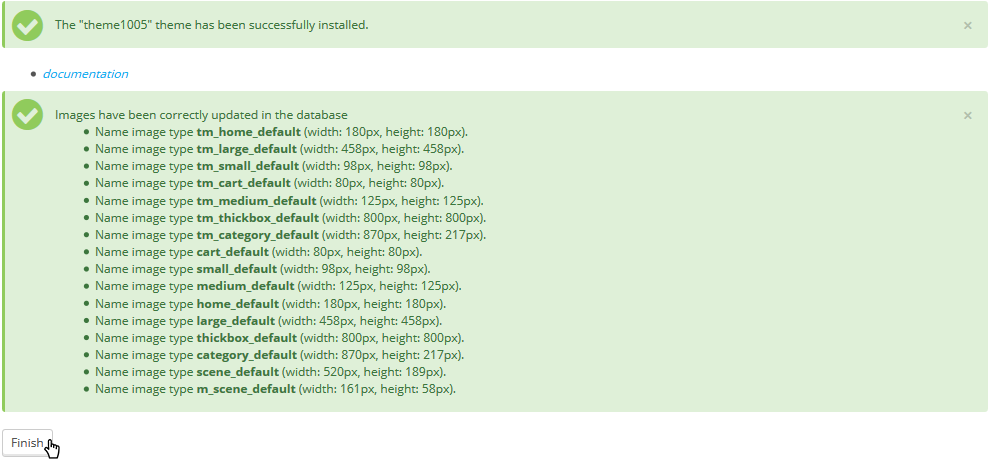Open the documentation link
Image resolution: width=990 pixels, height=459 pixels.
click(85, 74)
